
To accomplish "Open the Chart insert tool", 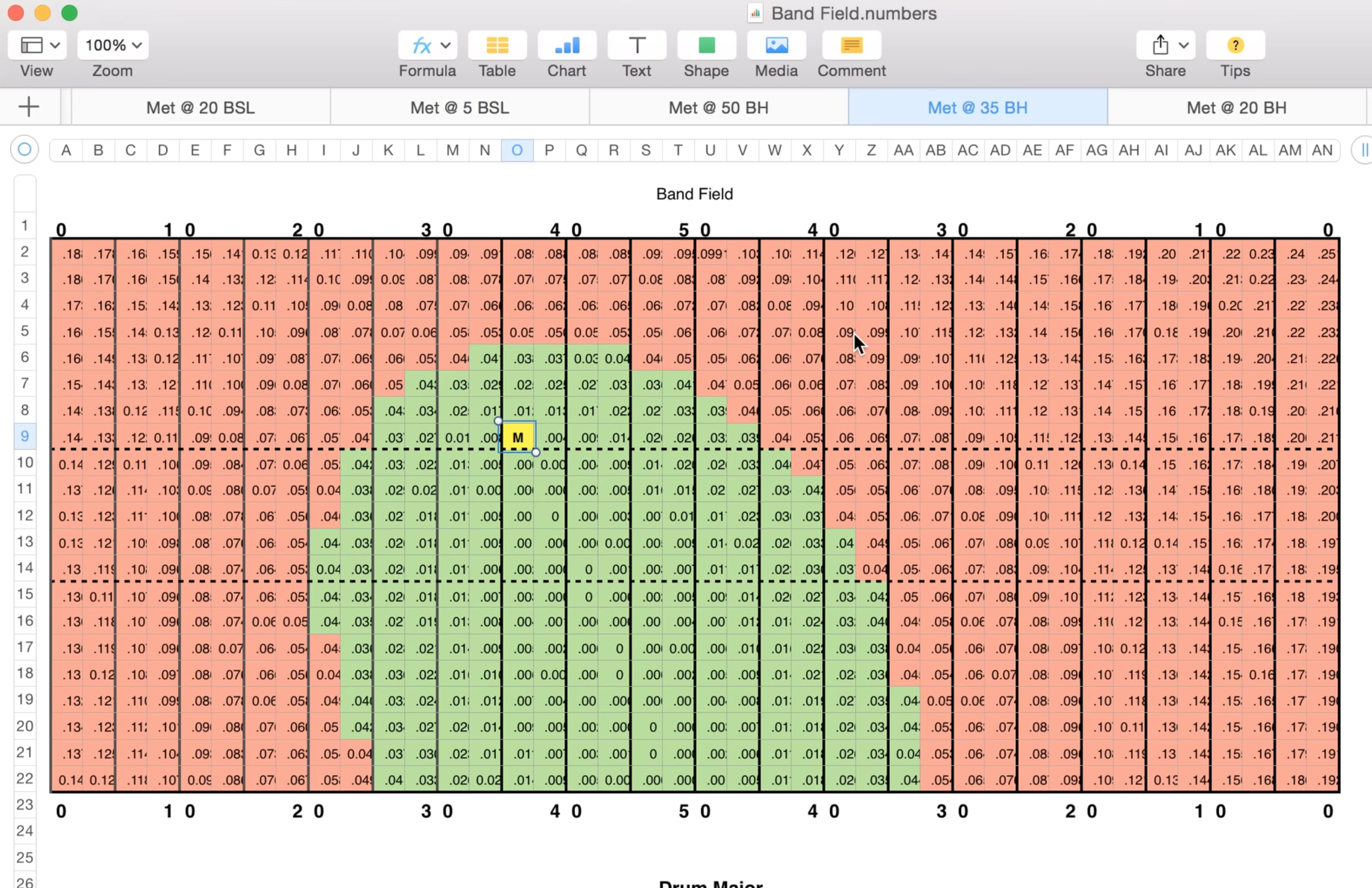I will 567,46.
